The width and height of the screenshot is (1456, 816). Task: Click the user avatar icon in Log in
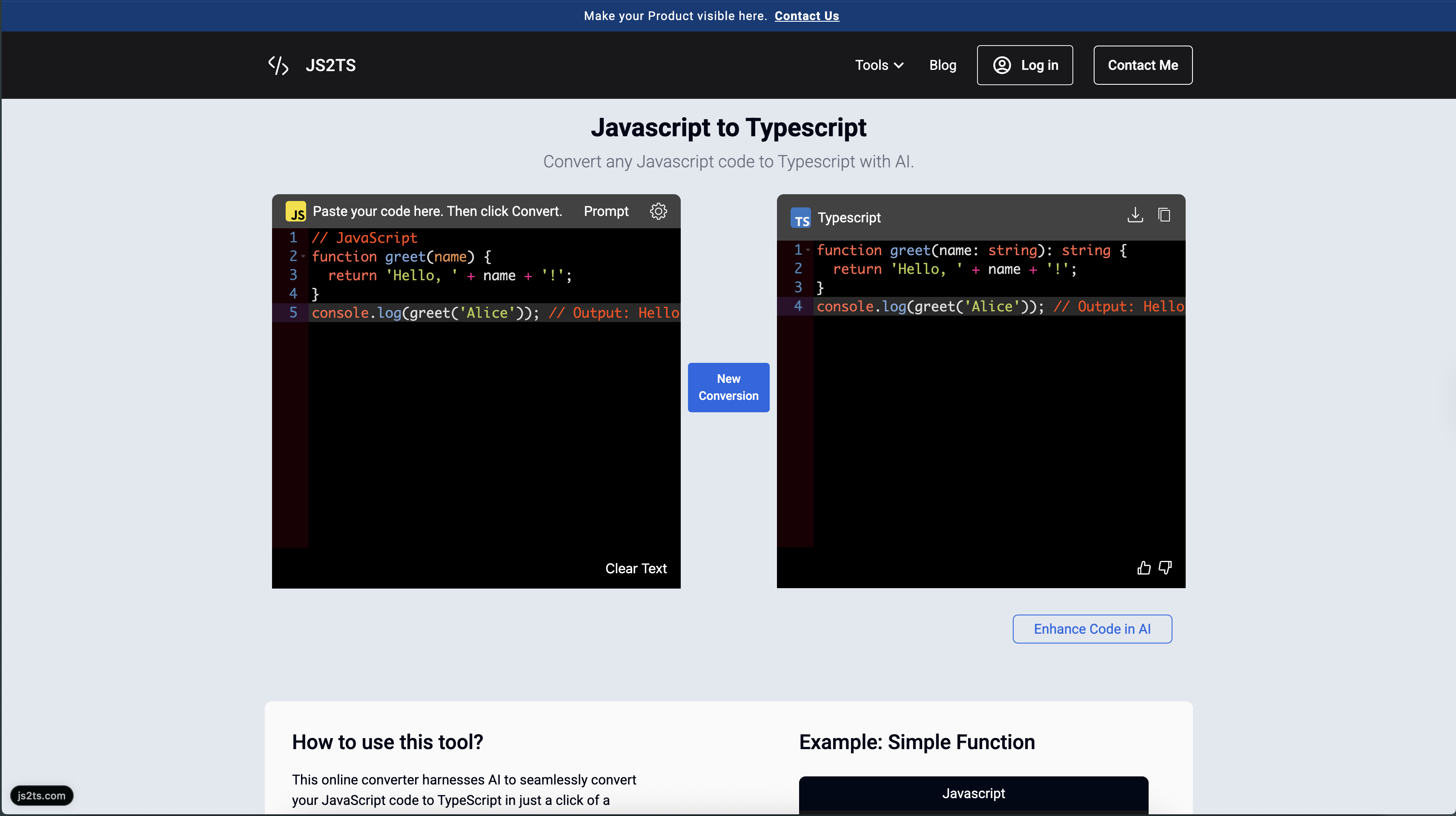(1002, 65)
